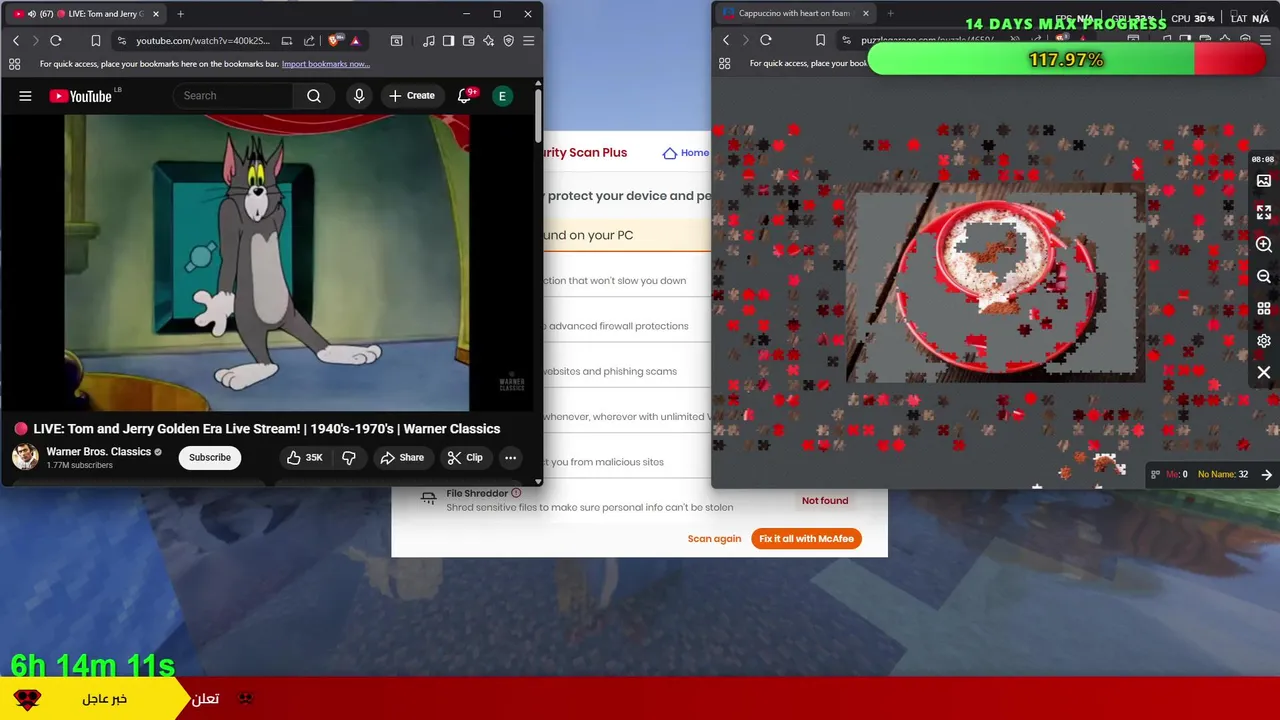Reload the YouTube page
Viewport: 1280px width, 720px height.
click(x=56, y=41)
